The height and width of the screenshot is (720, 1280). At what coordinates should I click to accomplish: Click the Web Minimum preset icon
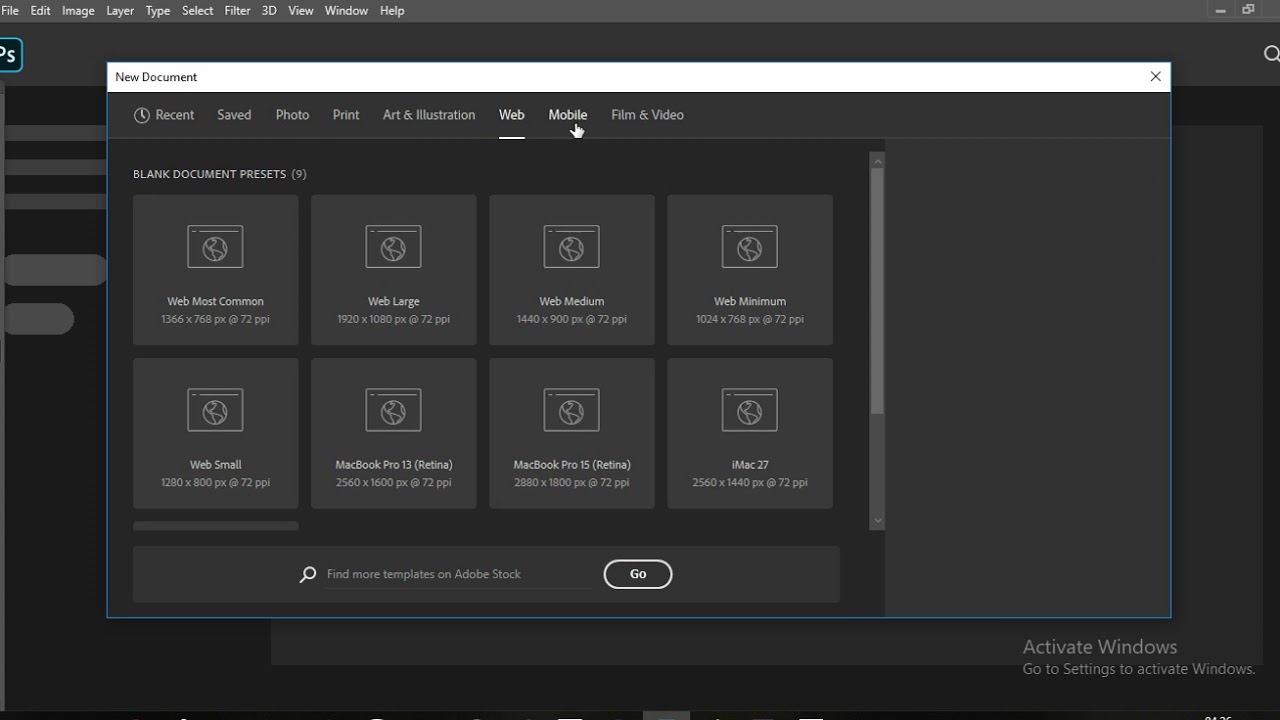coord(749,247)
